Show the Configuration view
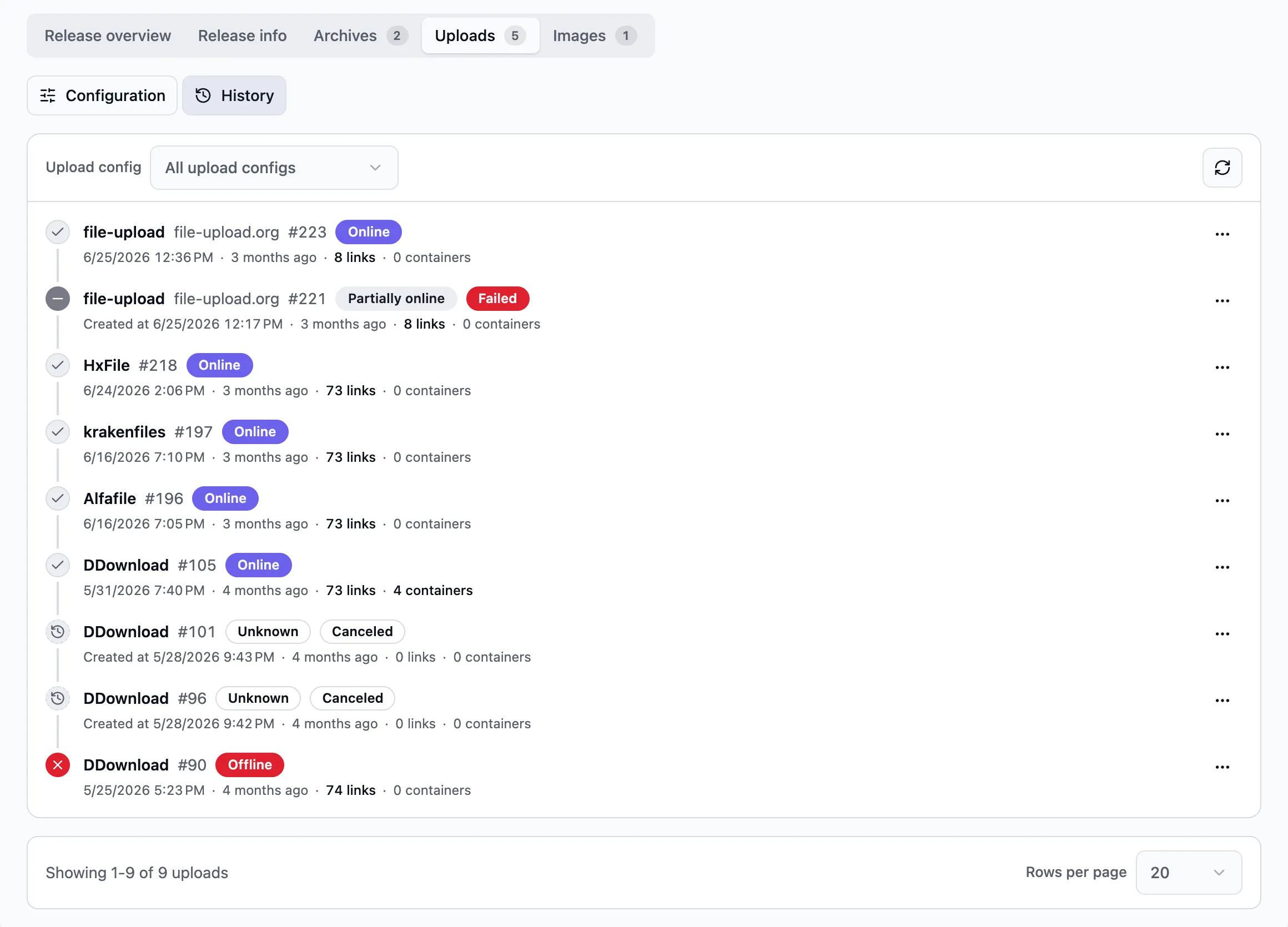The image size is (1288, 927). [102, 95]
